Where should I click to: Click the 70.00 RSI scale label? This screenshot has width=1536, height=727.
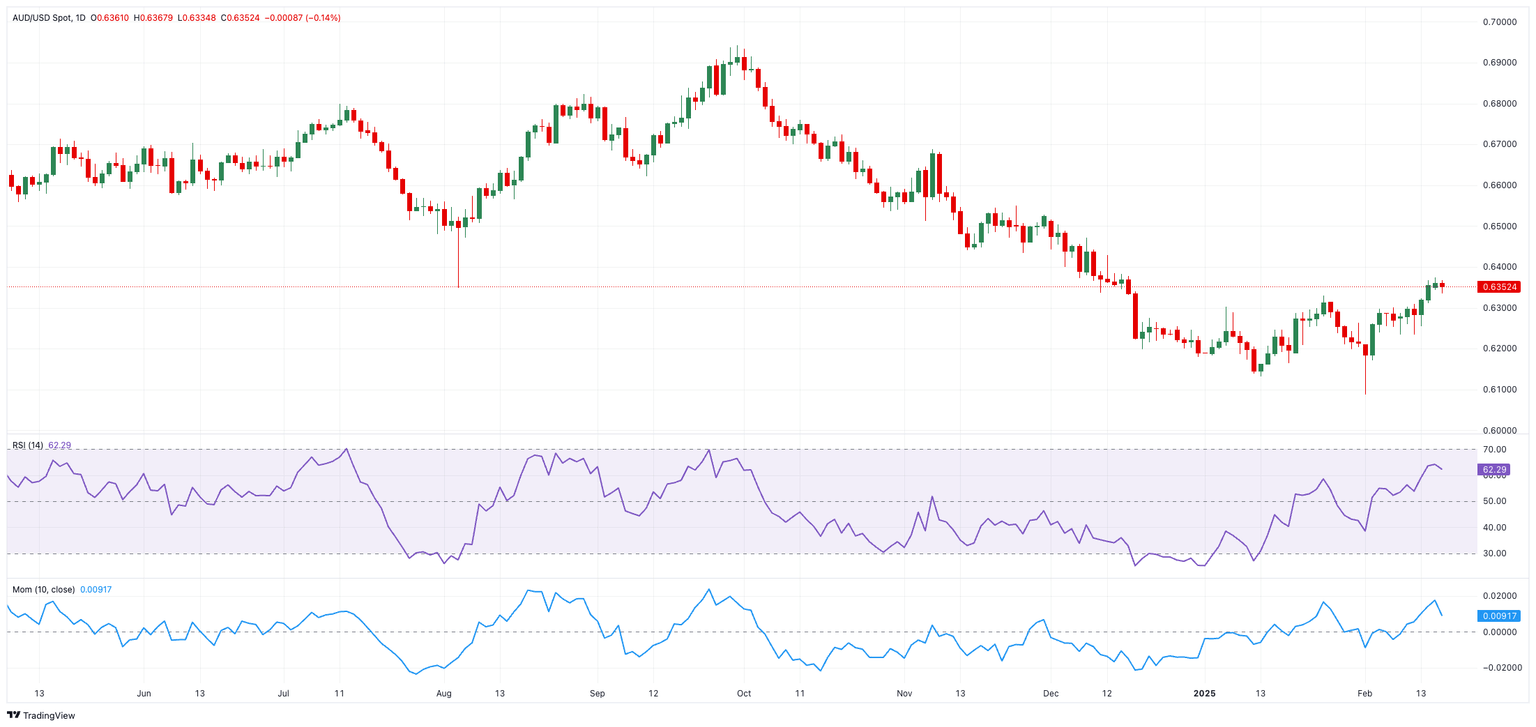point(1495,450)
